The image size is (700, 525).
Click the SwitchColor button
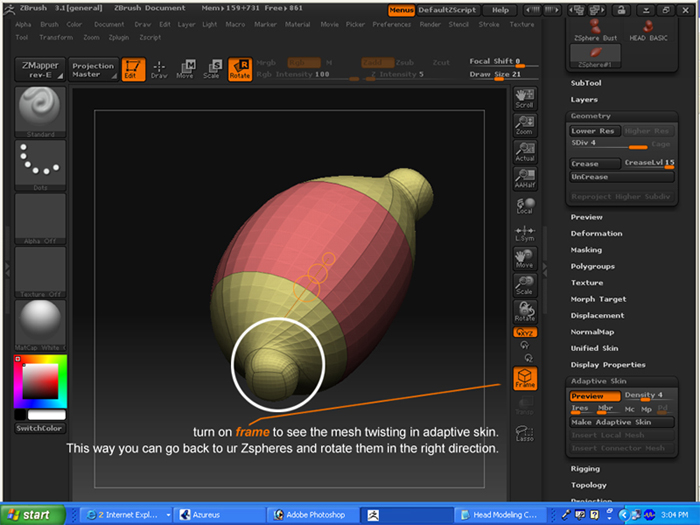[40, 428]
